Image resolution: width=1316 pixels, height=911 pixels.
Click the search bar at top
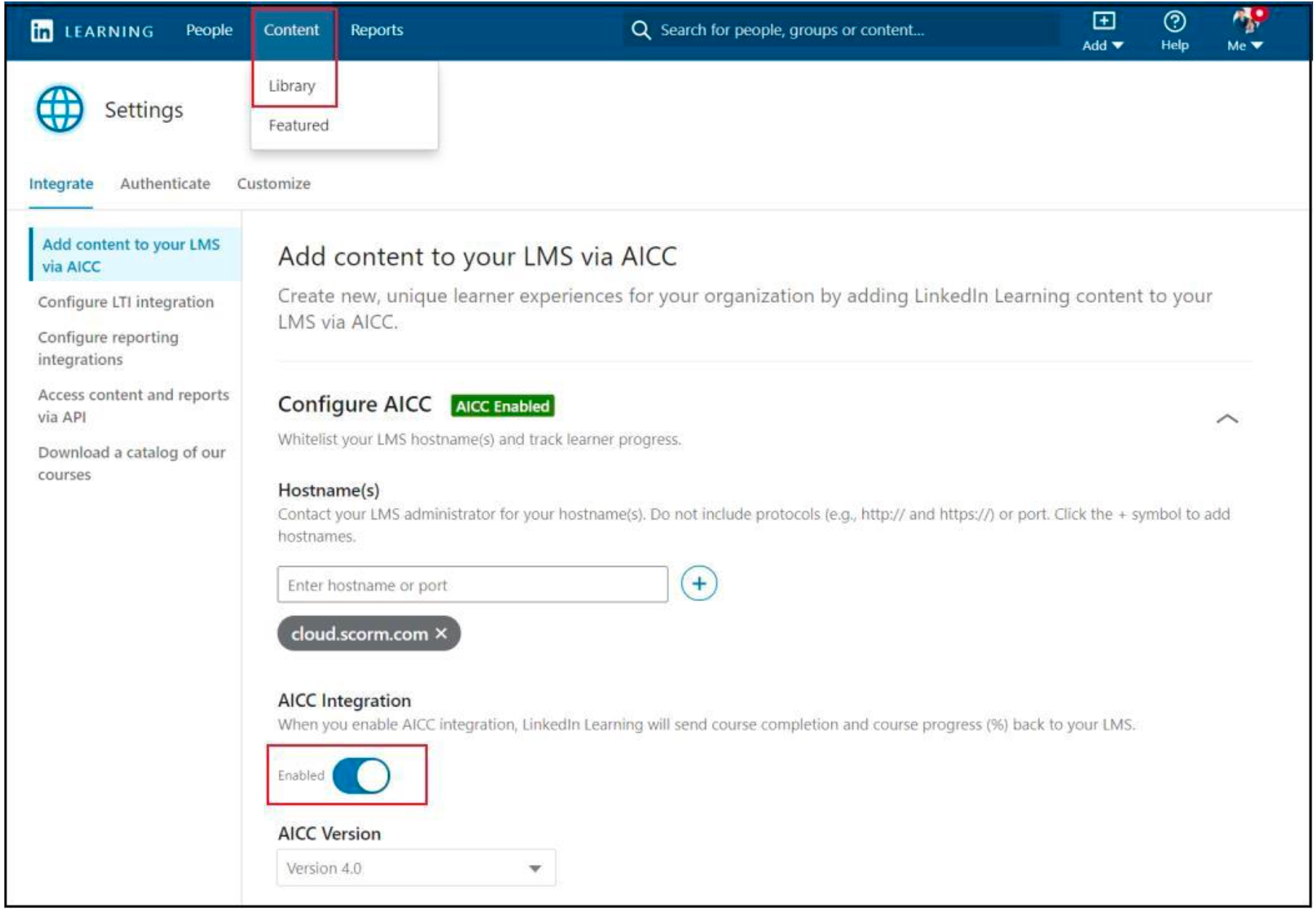pos(801,29)
